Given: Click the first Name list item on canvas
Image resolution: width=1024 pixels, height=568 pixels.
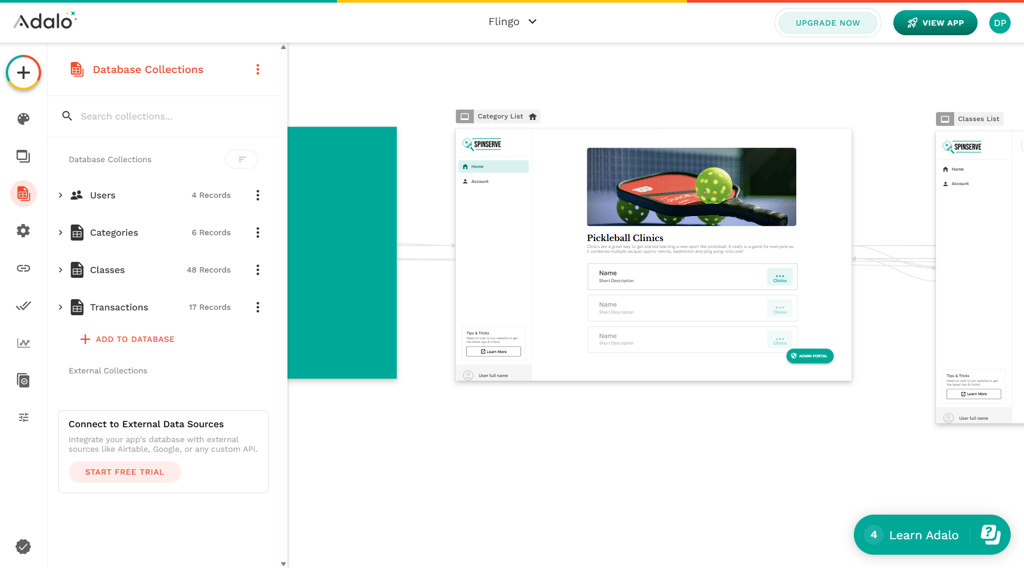Looking at the screenshot, I should click(692, 277).
